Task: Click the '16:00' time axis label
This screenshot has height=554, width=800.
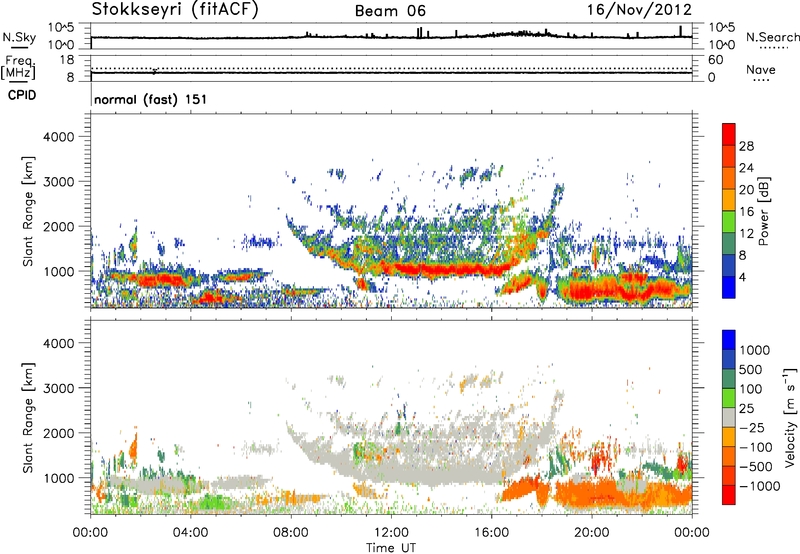Action: (491, 533)
